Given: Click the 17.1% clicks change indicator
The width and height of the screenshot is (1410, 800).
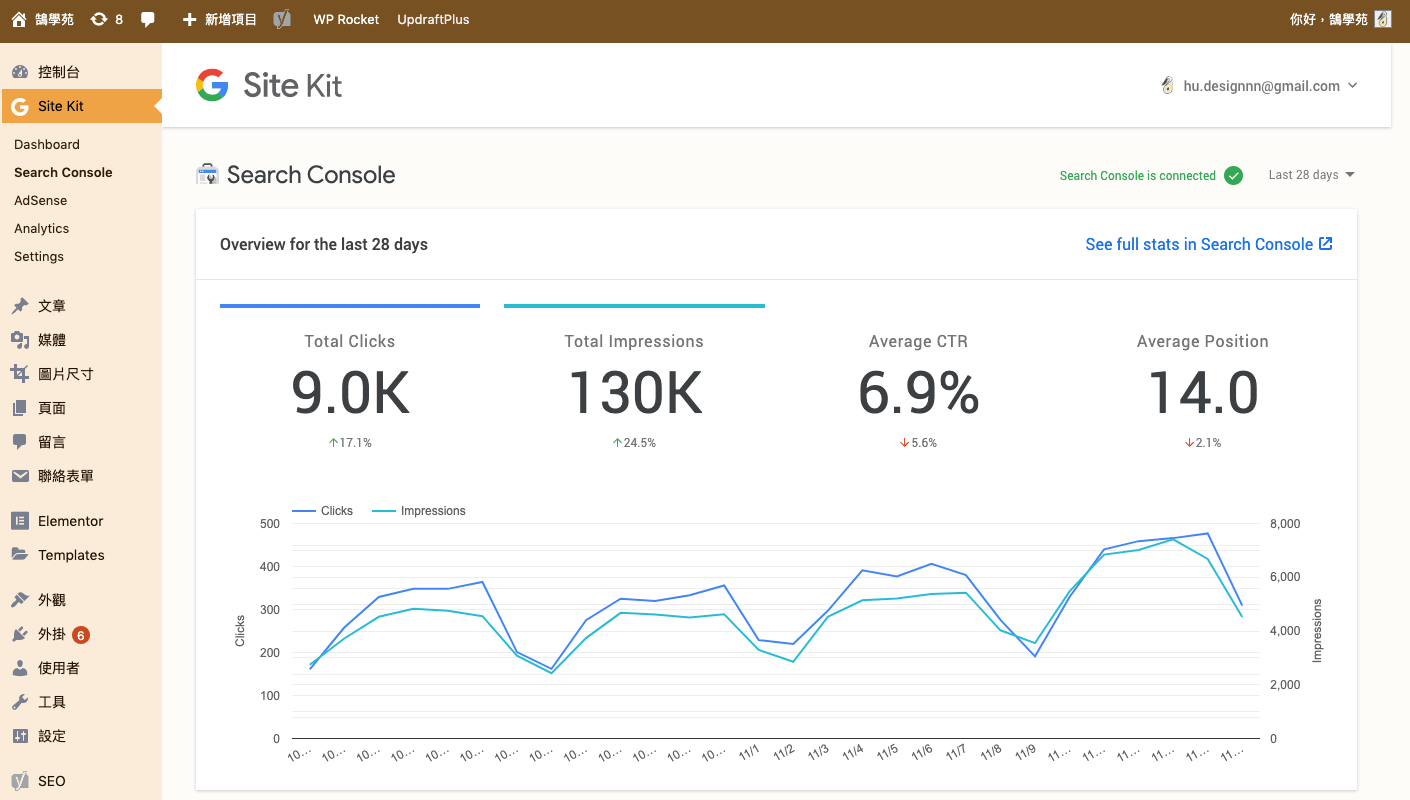Looking at the screenshot, I should (x=350, y=443).
